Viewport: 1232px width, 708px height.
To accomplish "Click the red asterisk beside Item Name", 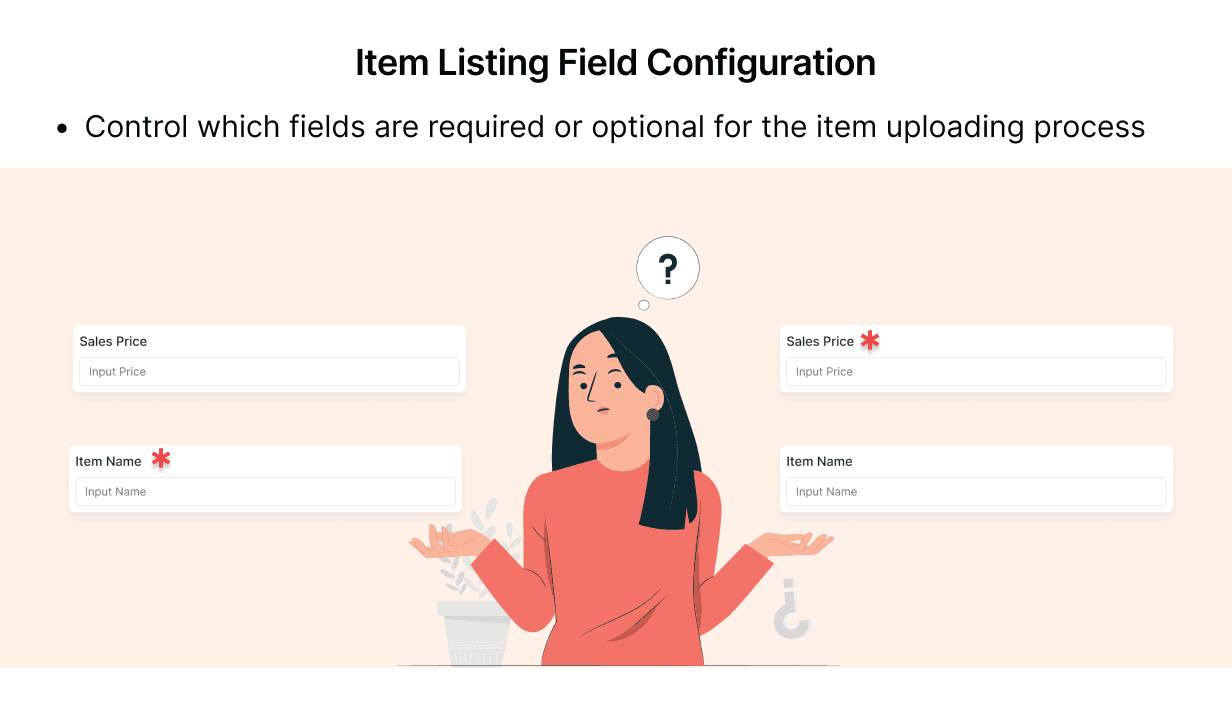I will coord(161,459).
